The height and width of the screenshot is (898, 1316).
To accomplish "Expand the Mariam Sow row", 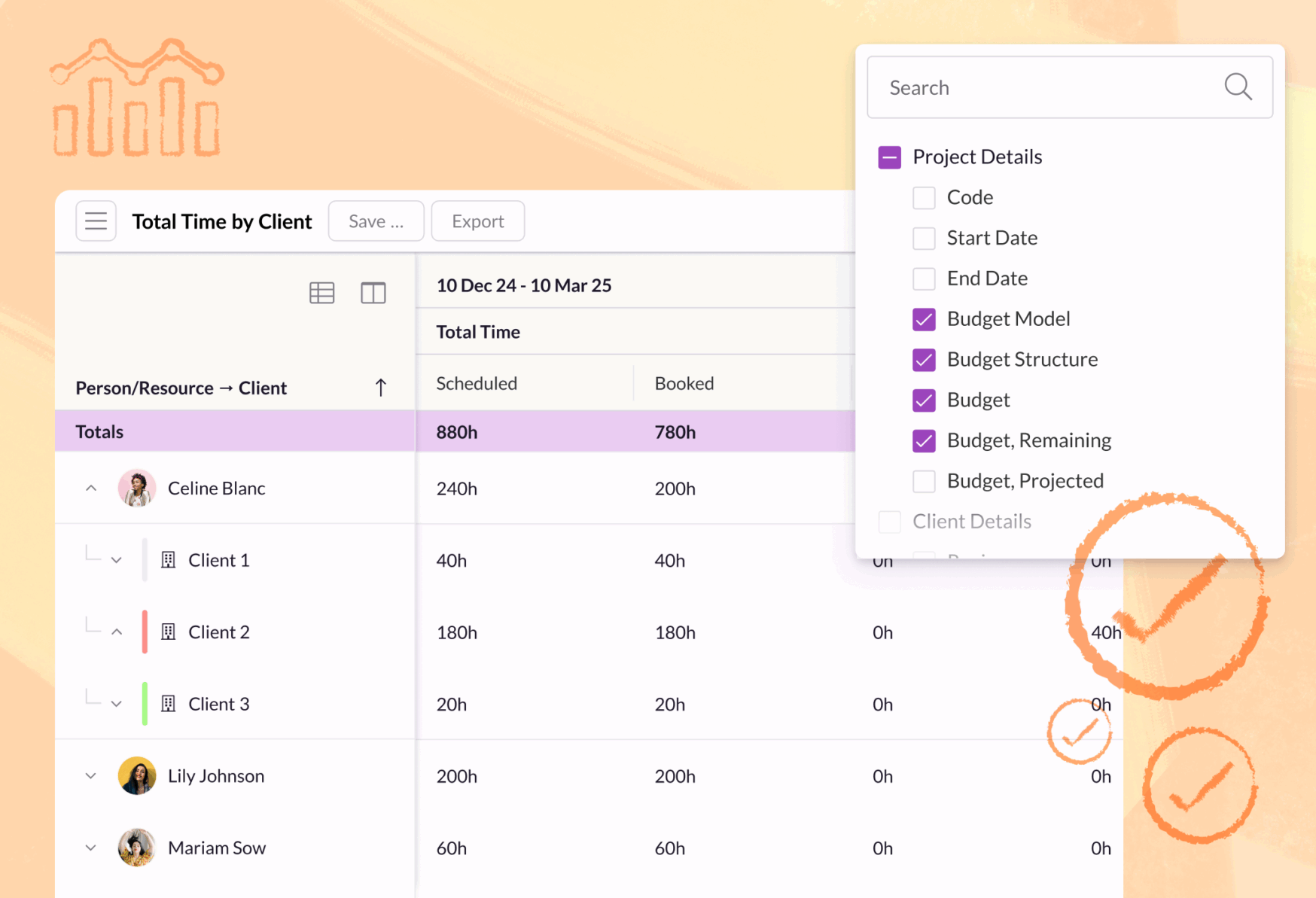I will pos(91,848).
